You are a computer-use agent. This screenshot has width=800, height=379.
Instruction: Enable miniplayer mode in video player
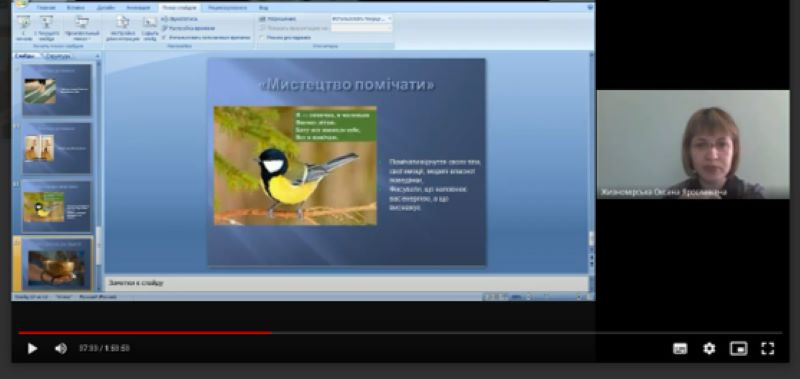738,348
